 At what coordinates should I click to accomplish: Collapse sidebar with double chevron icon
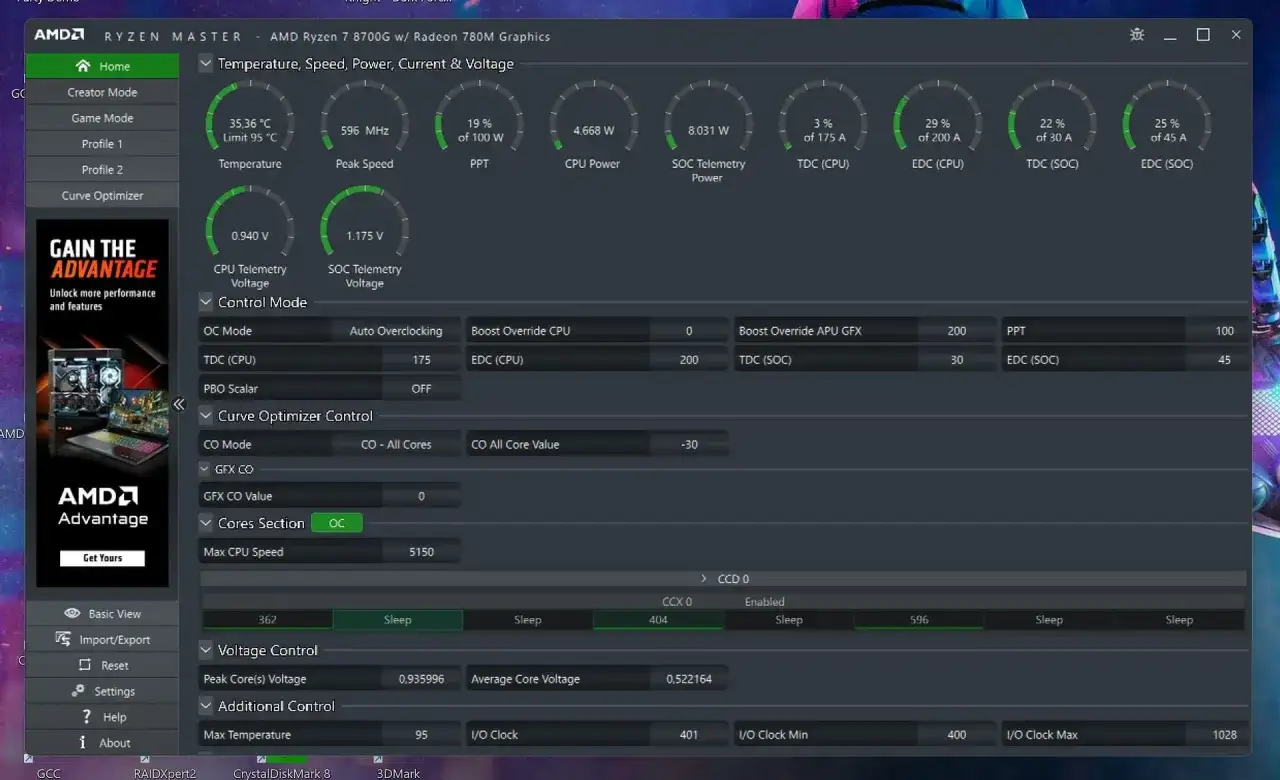click(x=179, y=404)
